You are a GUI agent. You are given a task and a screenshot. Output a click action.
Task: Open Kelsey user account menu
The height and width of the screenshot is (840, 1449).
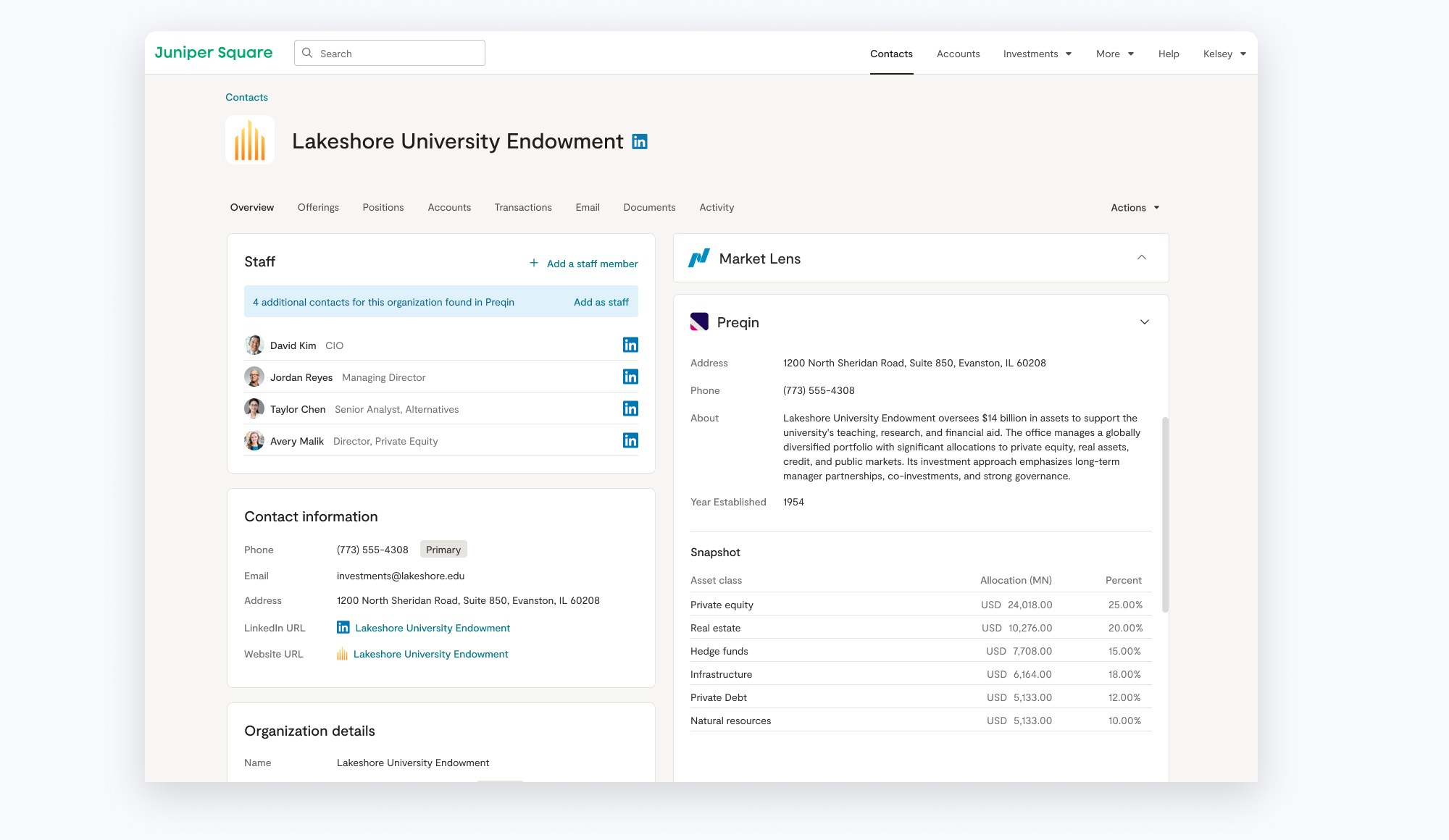(1224, 54)
